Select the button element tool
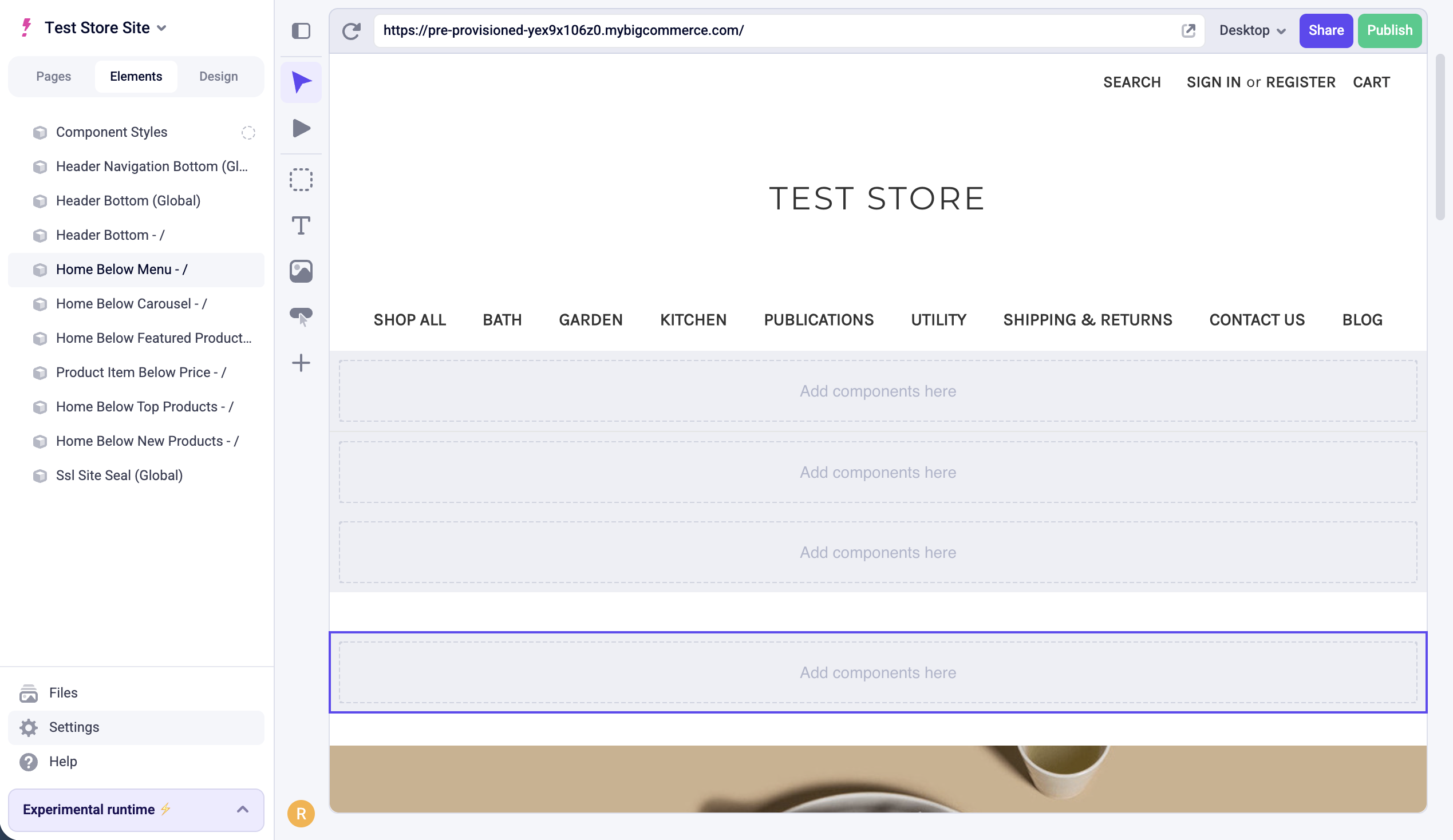The width and height of the screenshot is (1453, 840). pyautogui.click(x=301, y=316)
